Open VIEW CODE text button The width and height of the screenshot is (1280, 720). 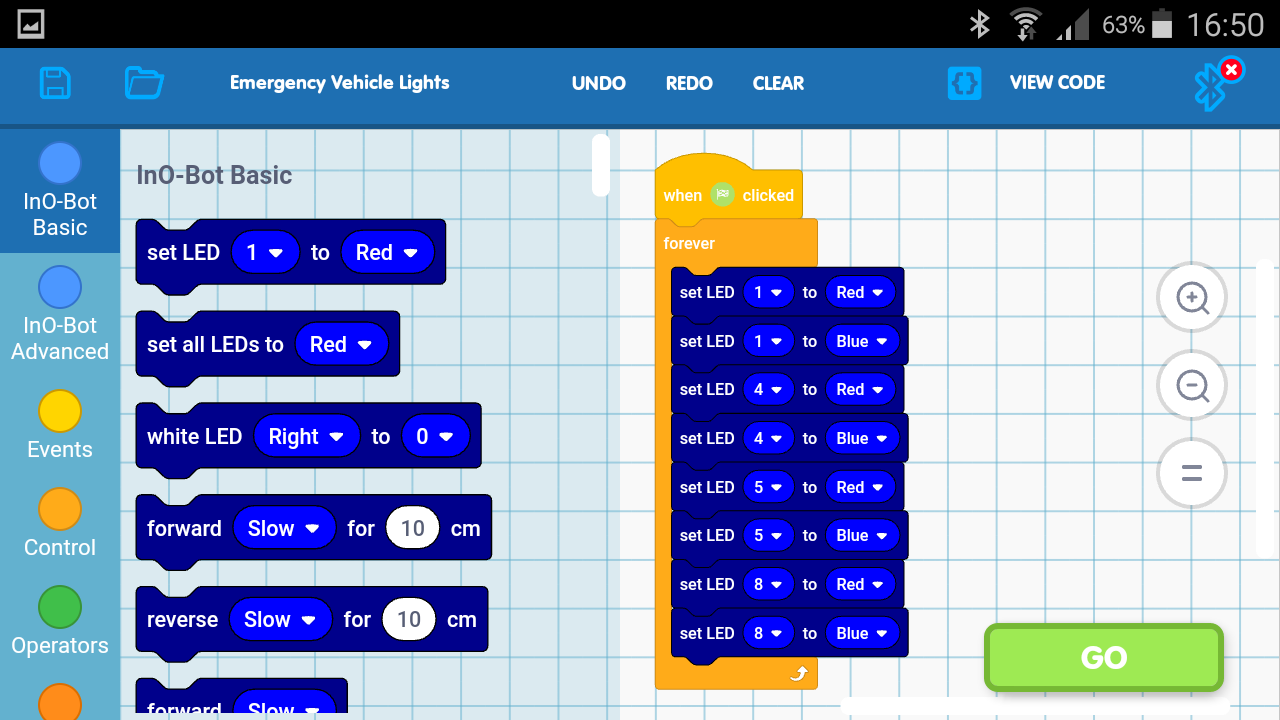point(1057,83)
